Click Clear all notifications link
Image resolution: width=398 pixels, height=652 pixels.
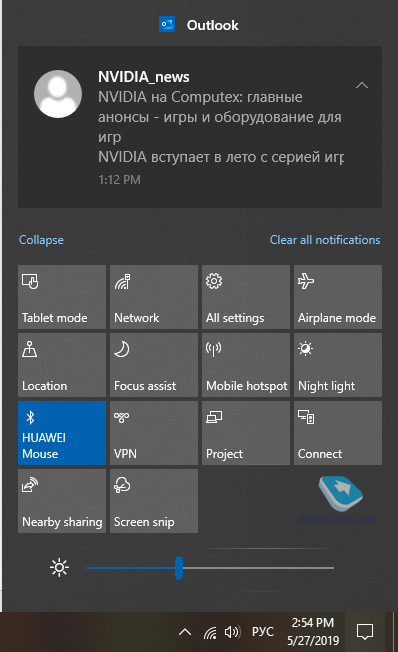point(325,240)
